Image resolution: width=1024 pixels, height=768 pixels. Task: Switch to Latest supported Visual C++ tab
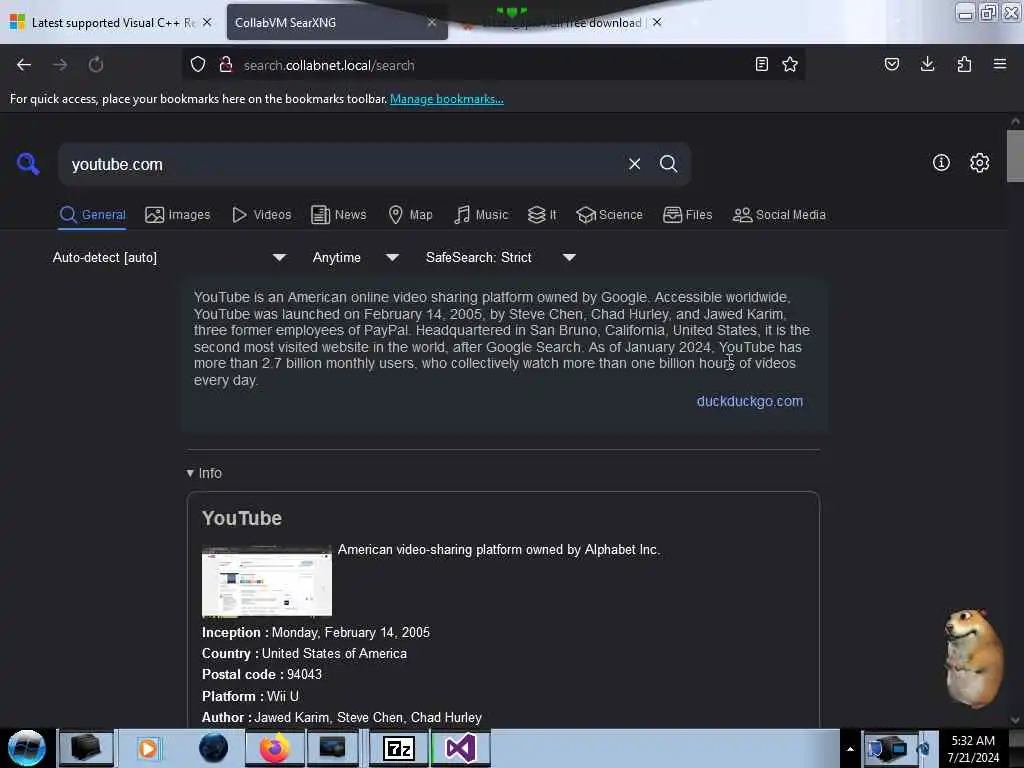111,22
